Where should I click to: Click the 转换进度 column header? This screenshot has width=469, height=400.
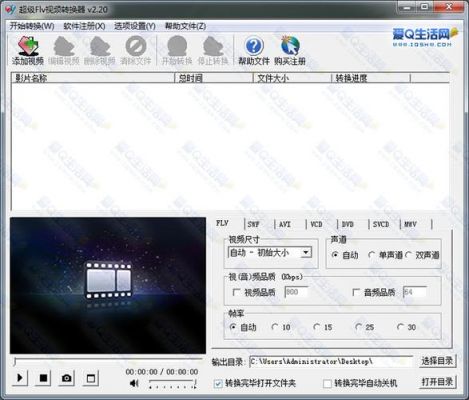click(x=371, y=78)
